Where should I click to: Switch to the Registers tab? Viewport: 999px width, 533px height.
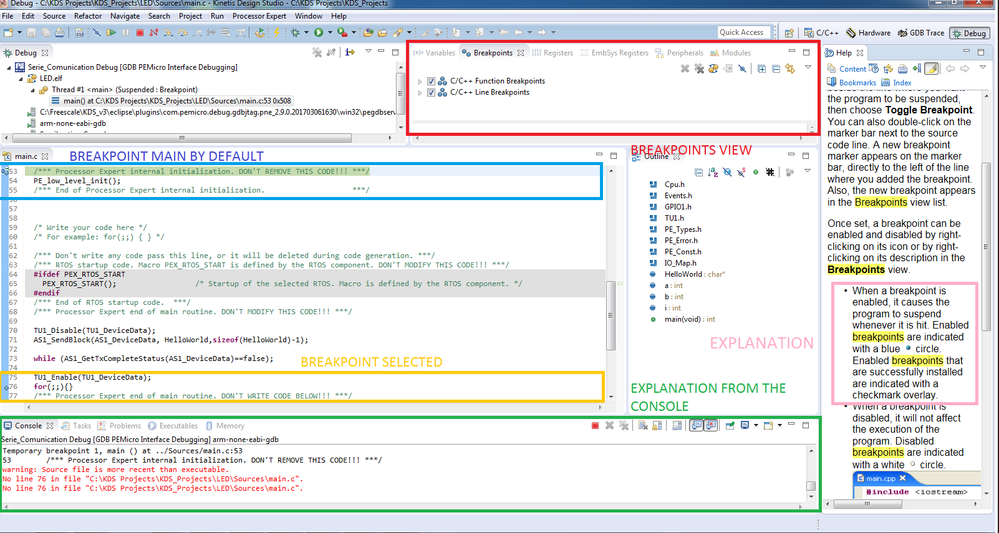(552, 53)
